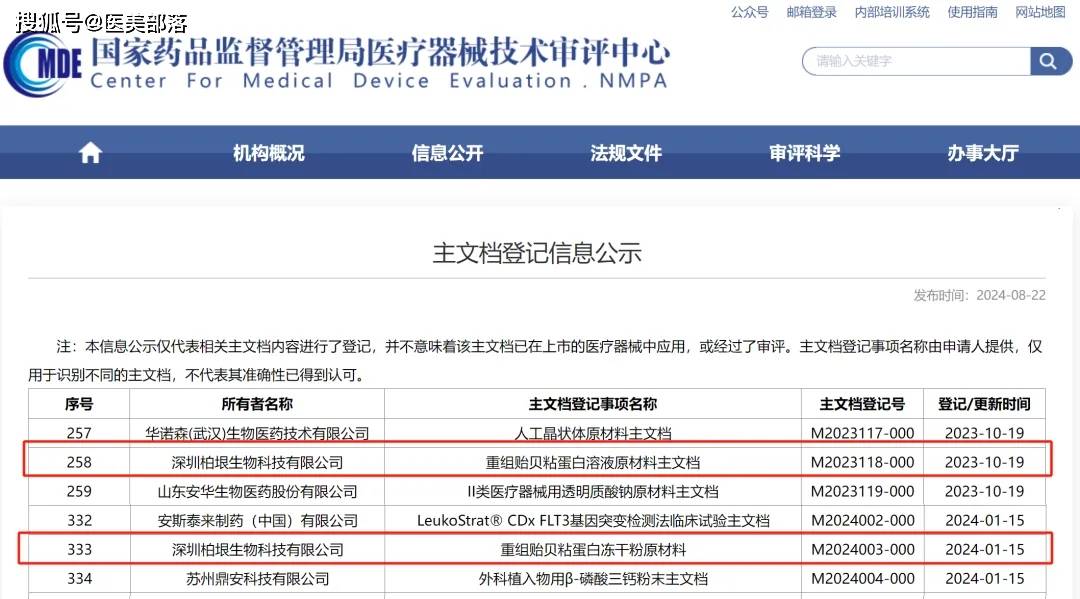Click date 2024-01-15 in row 334
This screenshot has width=1080, height=599.
(x=984, y=578)
